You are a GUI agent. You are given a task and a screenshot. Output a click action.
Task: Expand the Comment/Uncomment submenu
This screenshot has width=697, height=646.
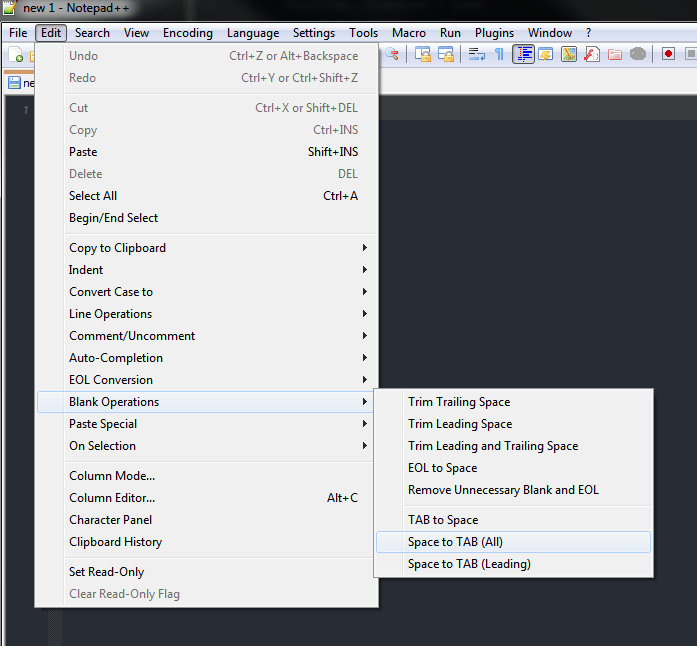[207, 336]
